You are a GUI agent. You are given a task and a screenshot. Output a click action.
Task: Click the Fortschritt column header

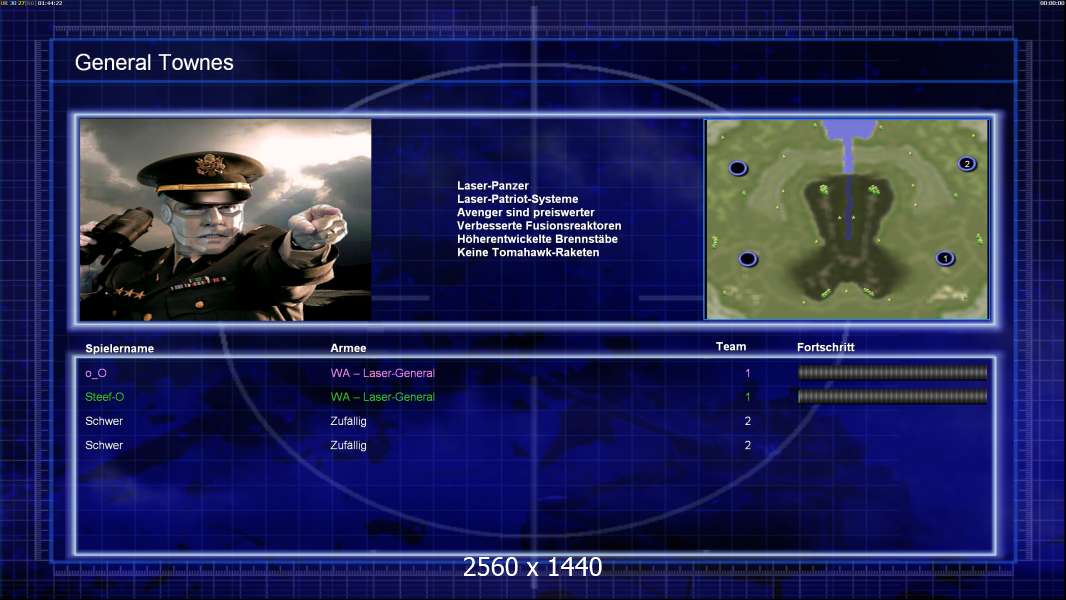(826, 347)
